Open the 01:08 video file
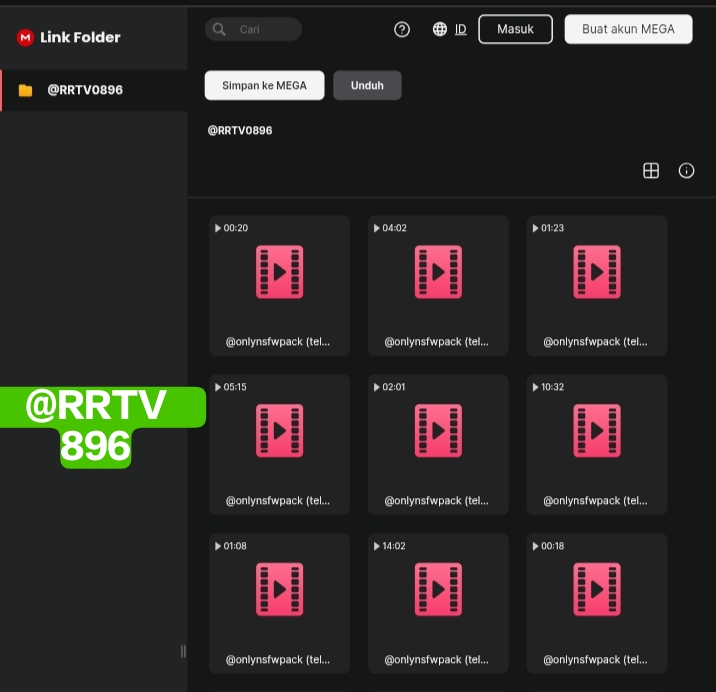 279,603
